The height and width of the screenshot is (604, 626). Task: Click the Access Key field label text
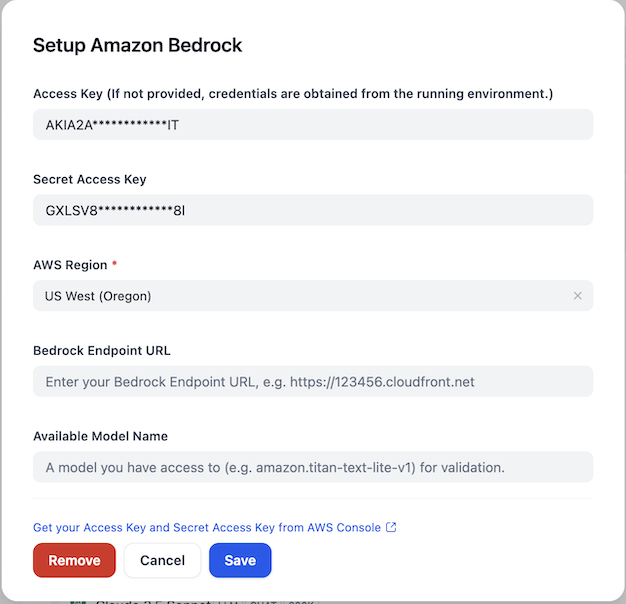tap(293, 94)
